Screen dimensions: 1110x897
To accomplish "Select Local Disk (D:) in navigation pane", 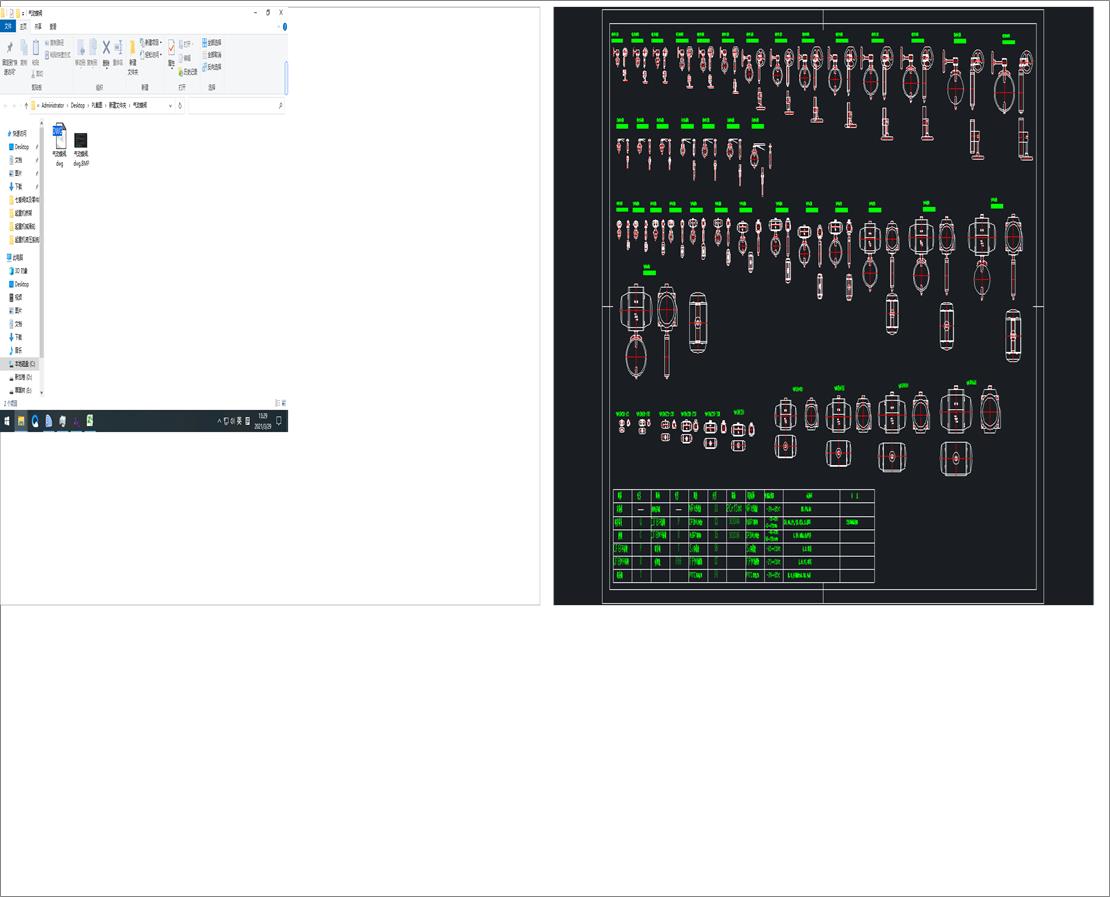I will click(21, 377).
